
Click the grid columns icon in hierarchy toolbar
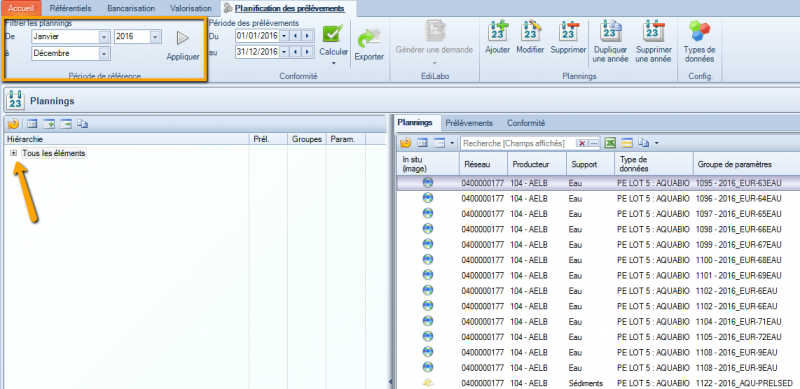click(32, 124)
